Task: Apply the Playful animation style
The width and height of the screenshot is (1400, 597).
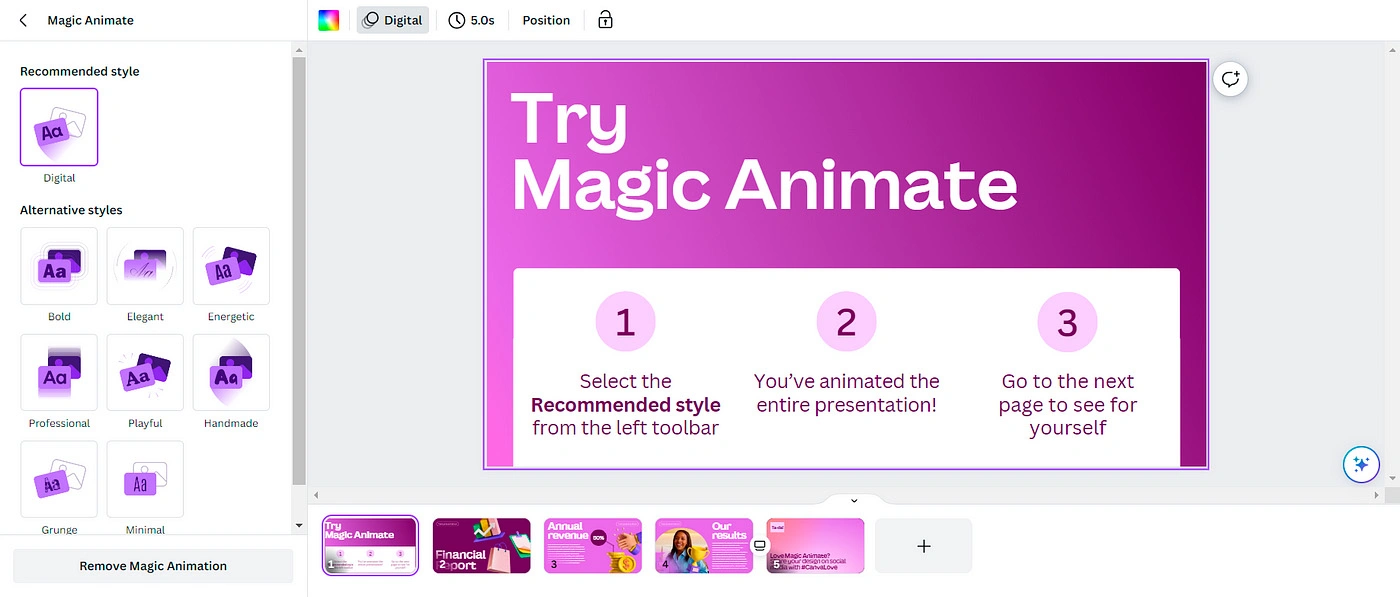Action: pyautogui.click(x=145, y=372)
